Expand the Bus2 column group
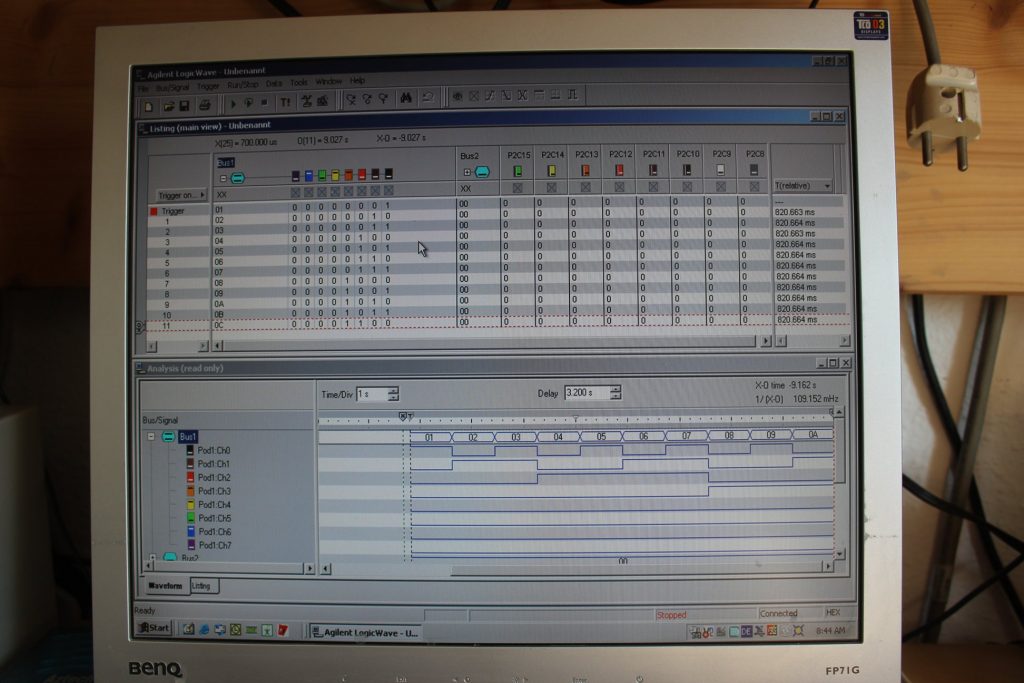 (466, 172)
